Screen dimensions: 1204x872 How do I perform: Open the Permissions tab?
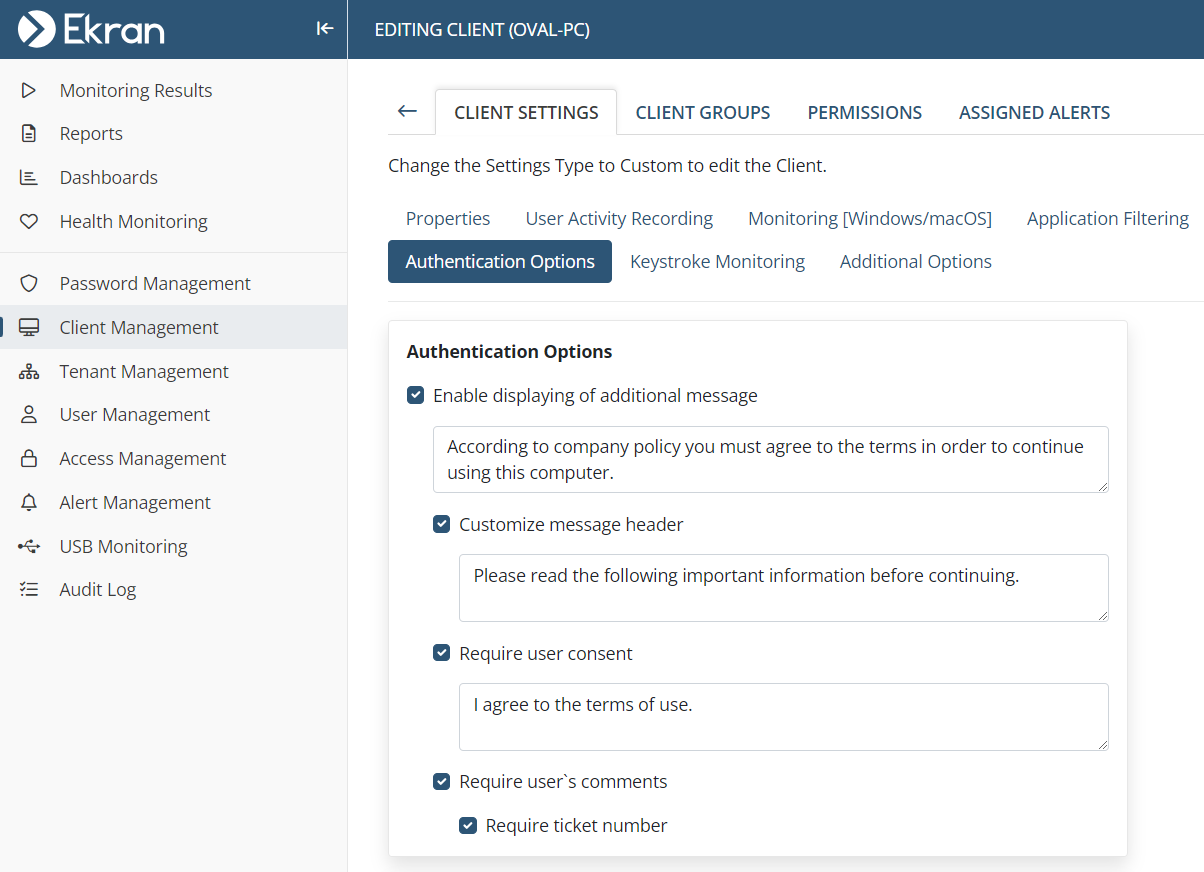click(x=864, y=113)
